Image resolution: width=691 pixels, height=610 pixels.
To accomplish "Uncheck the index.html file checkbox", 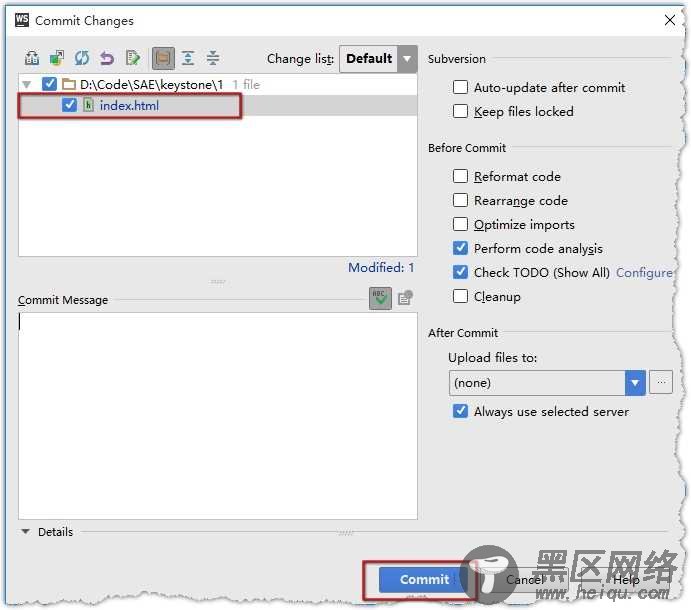I will coord(69,105).
